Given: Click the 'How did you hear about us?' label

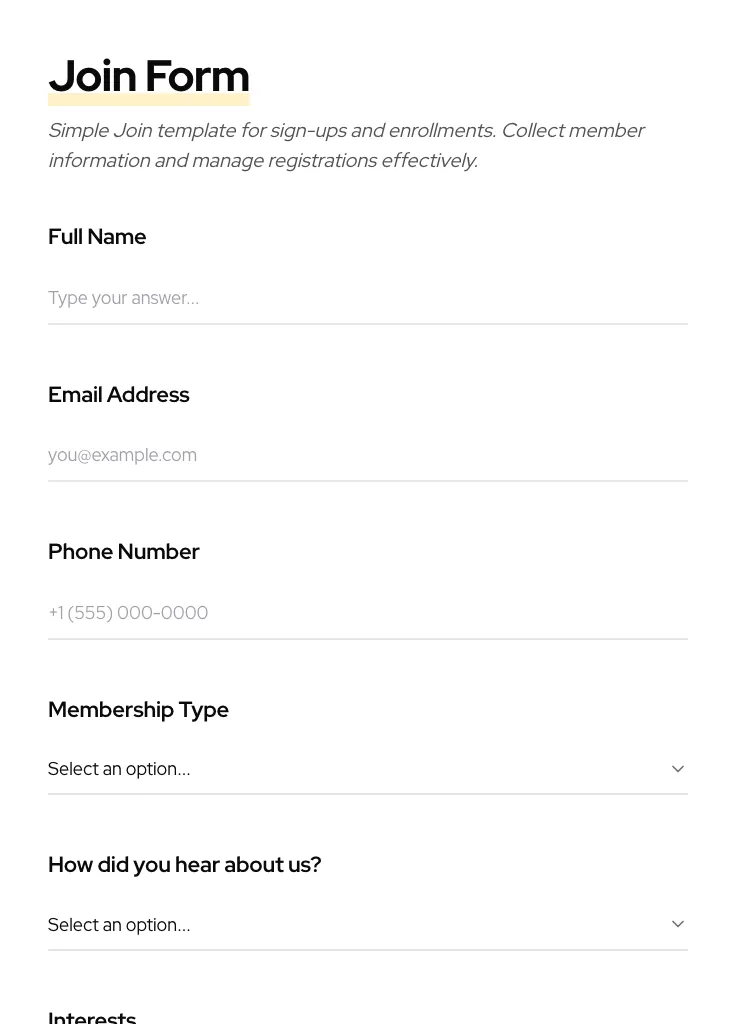Looking at the screenshot, I should (x=184, y=865).
